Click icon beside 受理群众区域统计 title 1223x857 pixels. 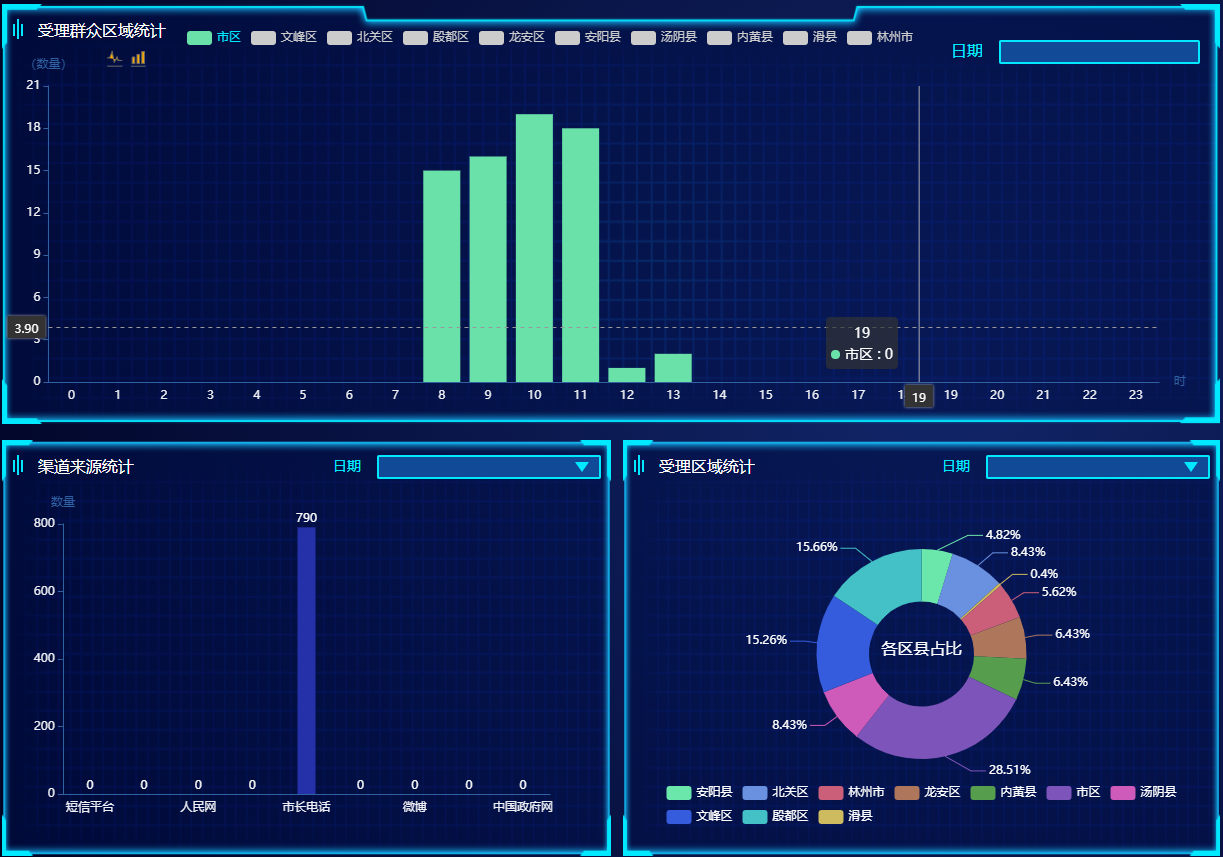pos(18,30)
